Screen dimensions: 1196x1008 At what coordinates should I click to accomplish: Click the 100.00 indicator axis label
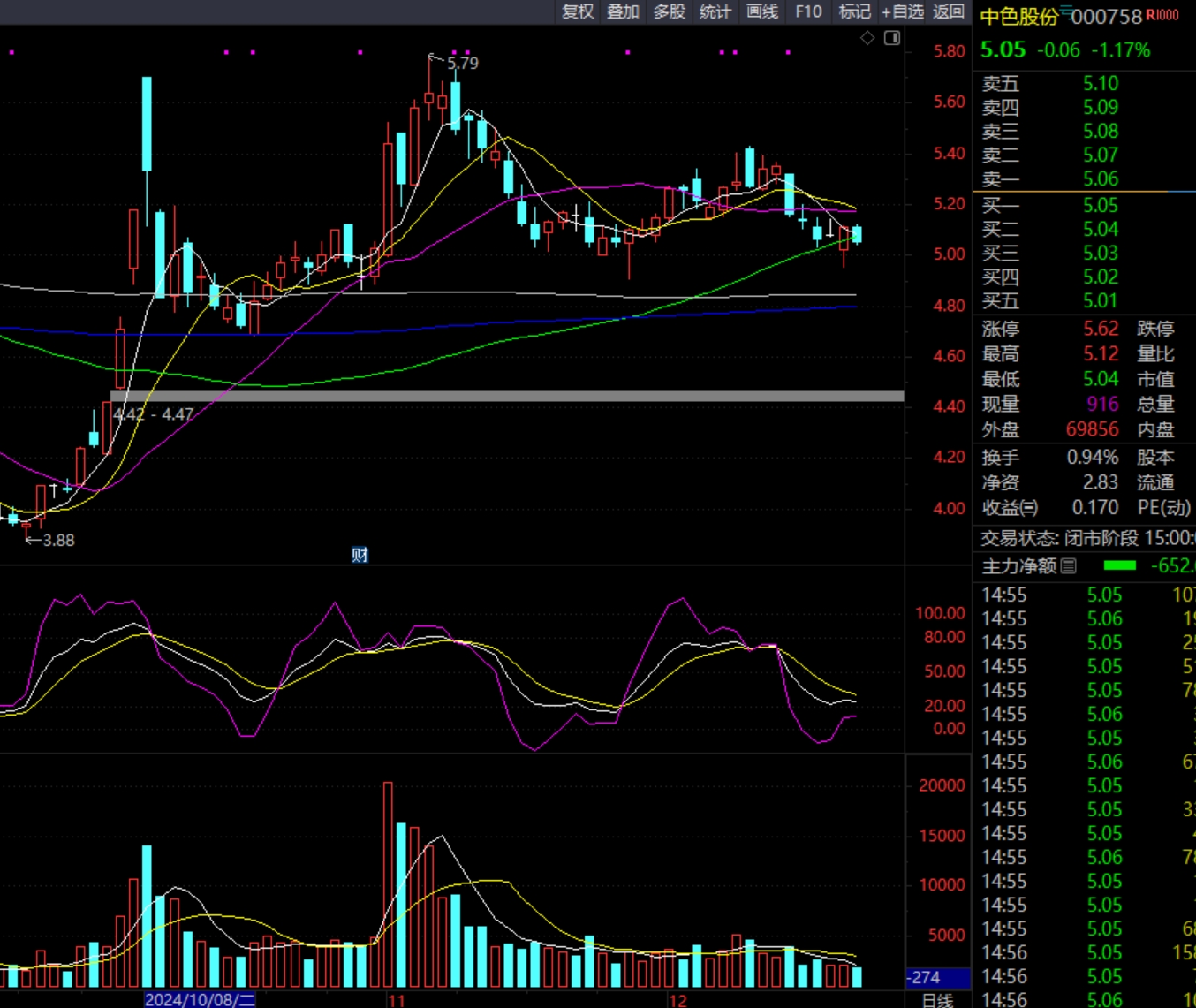940,612
